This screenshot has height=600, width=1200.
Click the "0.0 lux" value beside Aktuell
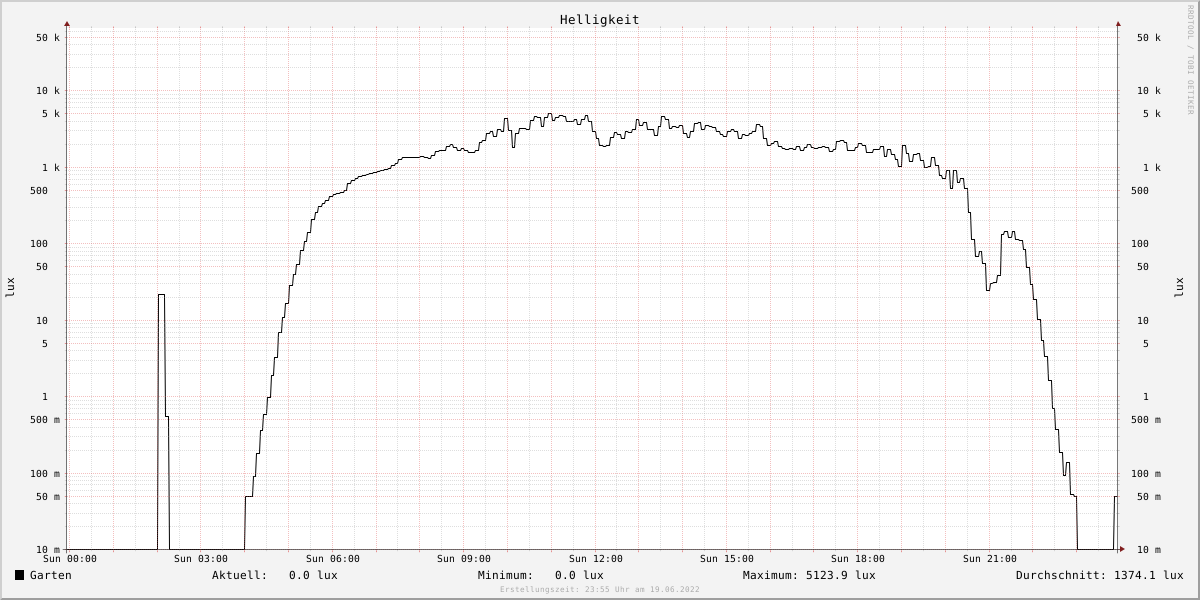[x=313, y=575]
